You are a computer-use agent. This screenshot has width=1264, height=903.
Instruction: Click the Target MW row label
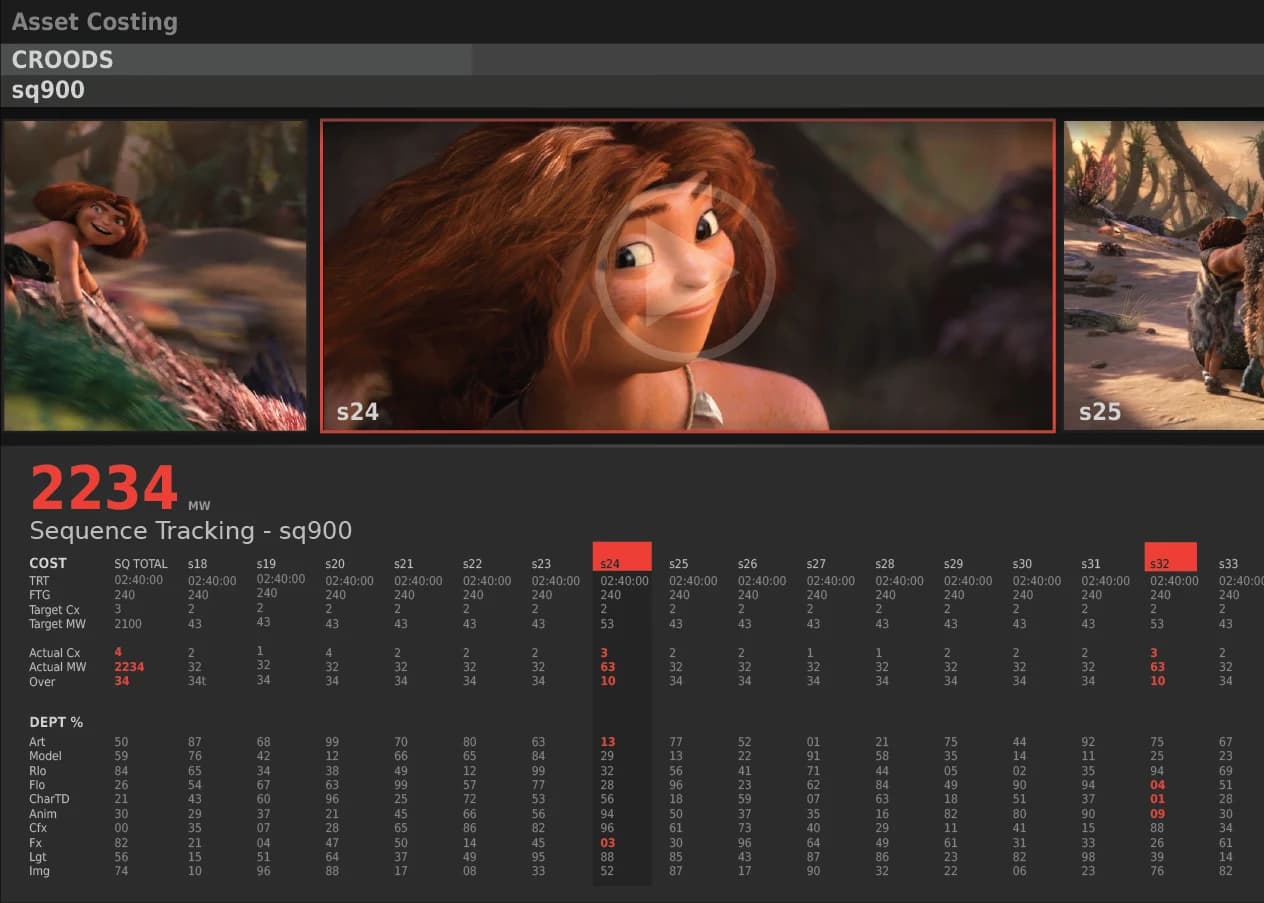58,624
